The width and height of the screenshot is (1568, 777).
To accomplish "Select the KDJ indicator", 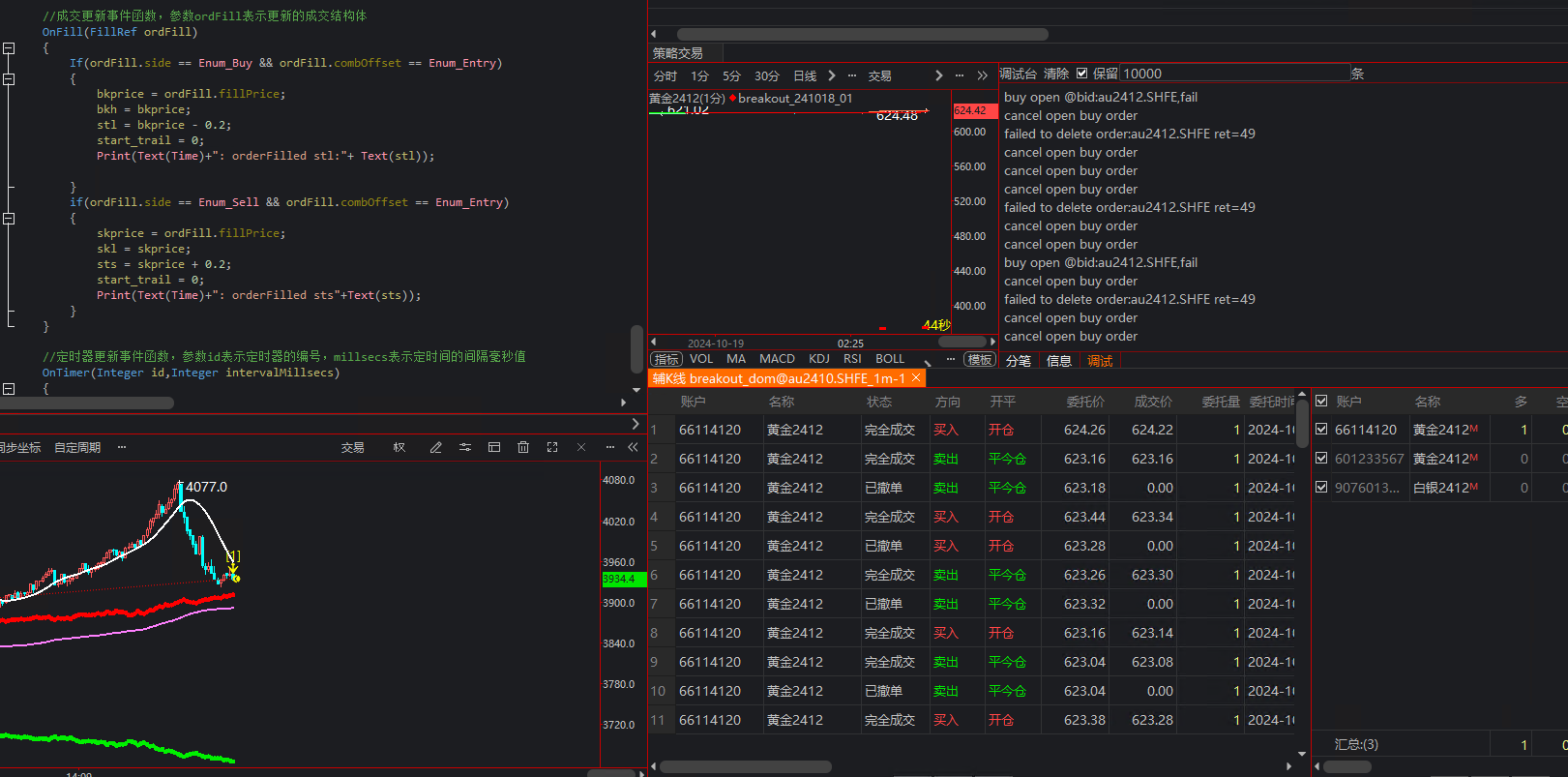I will coord(819,359).
